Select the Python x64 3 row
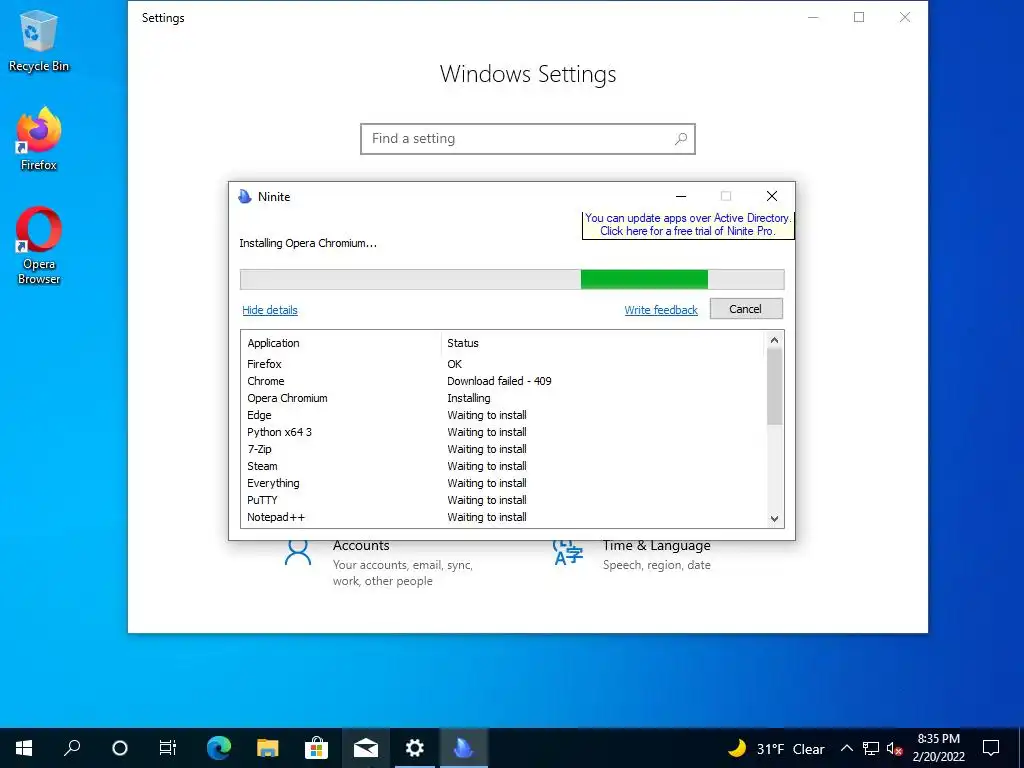Viewport: 1024px width, 768px height. click(x=504, y=432)
